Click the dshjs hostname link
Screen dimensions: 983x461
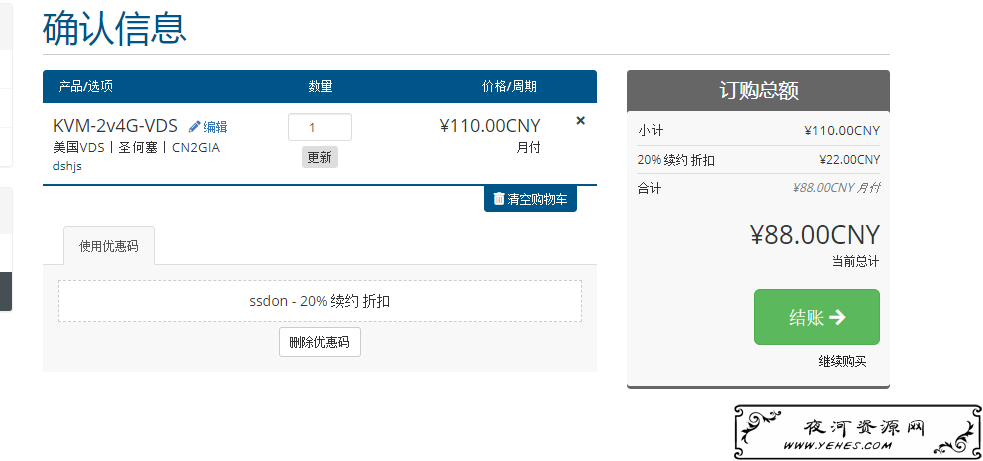click(x=67, y=166)
